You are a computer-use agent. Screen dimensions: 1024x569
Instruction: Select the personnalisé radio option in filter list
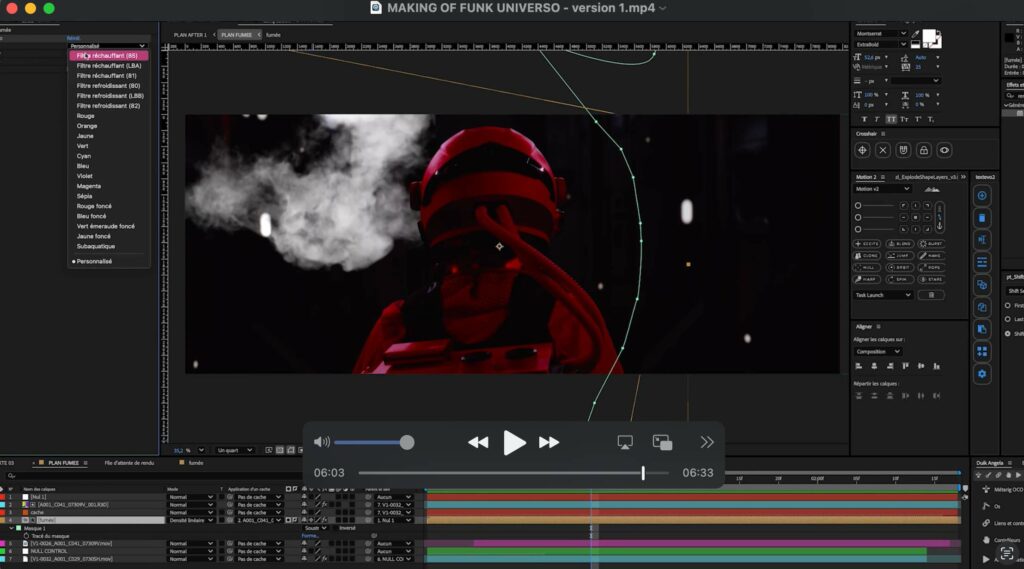[92, 261]
